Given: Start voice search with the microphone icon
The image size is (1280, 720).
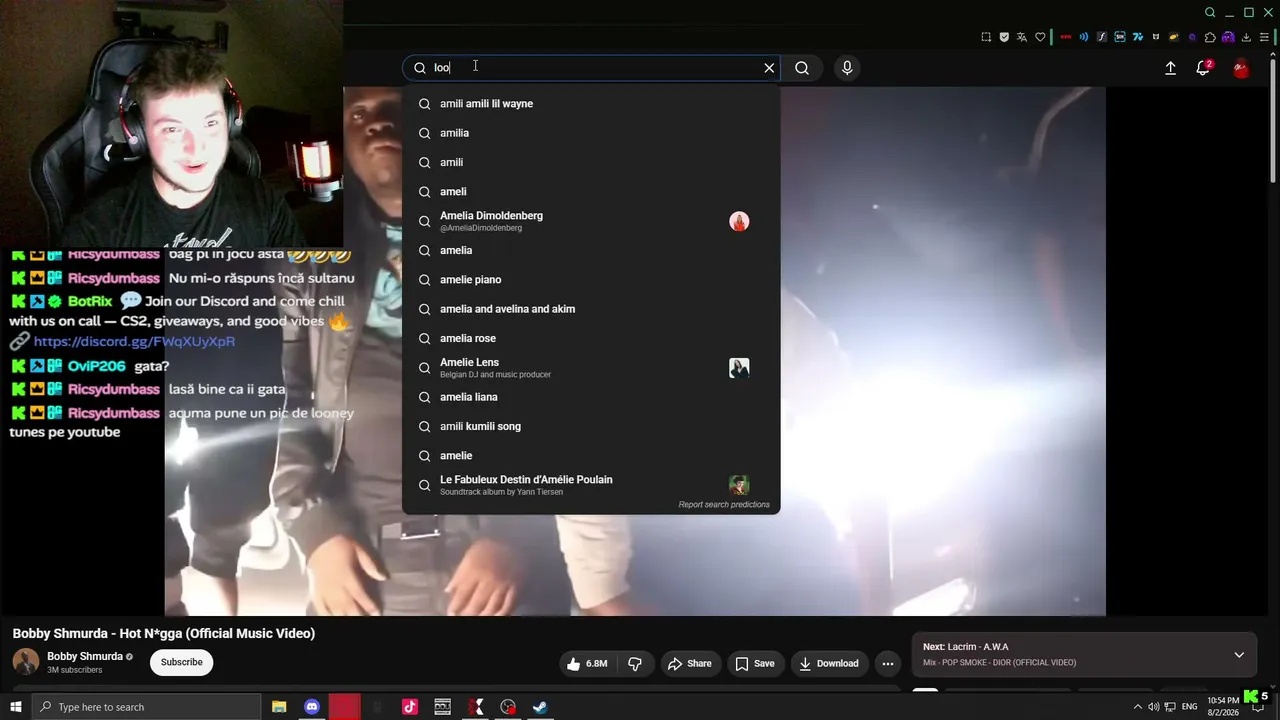Looking at the screenshot, I should pos(847,68).
